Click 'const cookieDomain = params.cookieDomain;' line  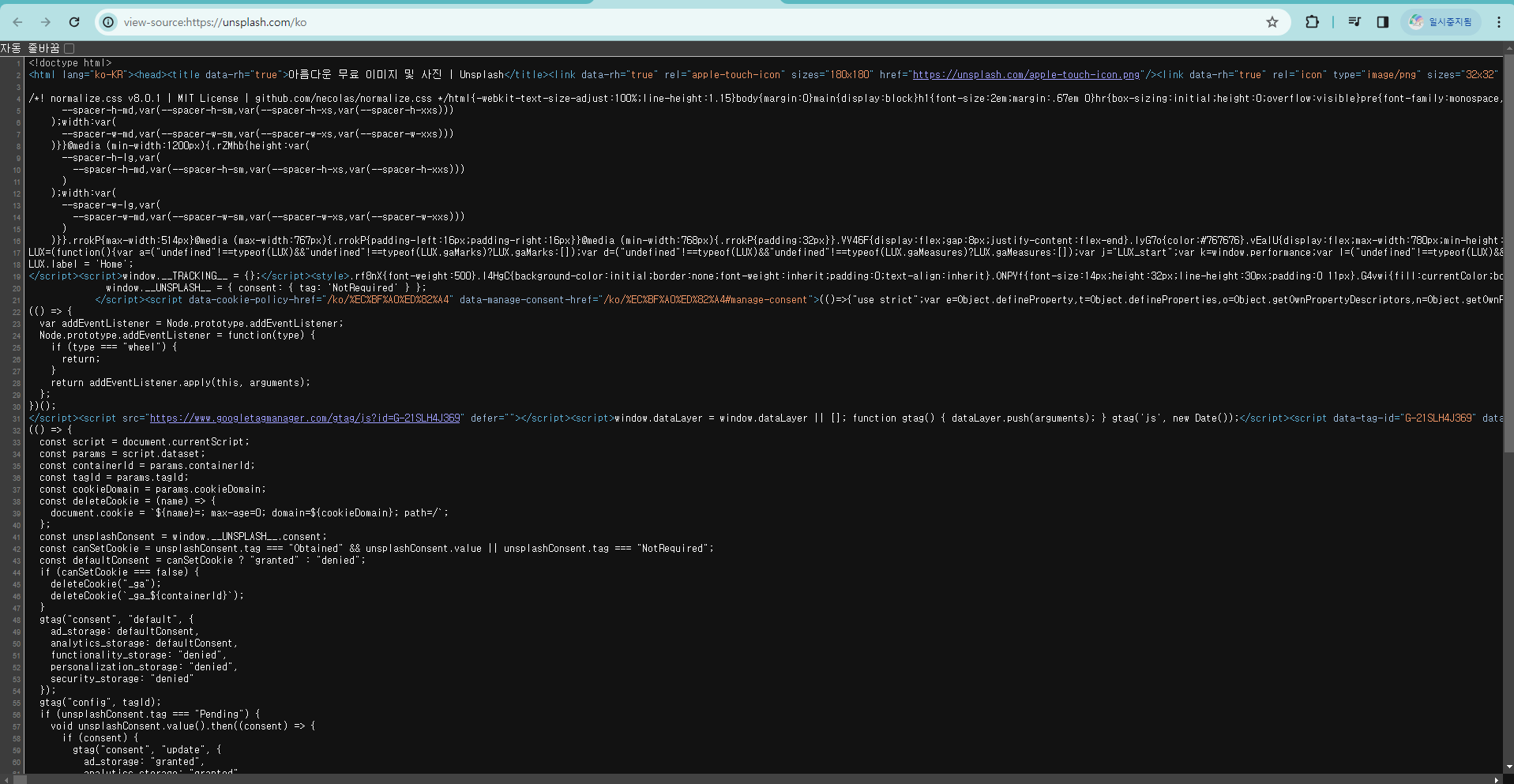152,490
